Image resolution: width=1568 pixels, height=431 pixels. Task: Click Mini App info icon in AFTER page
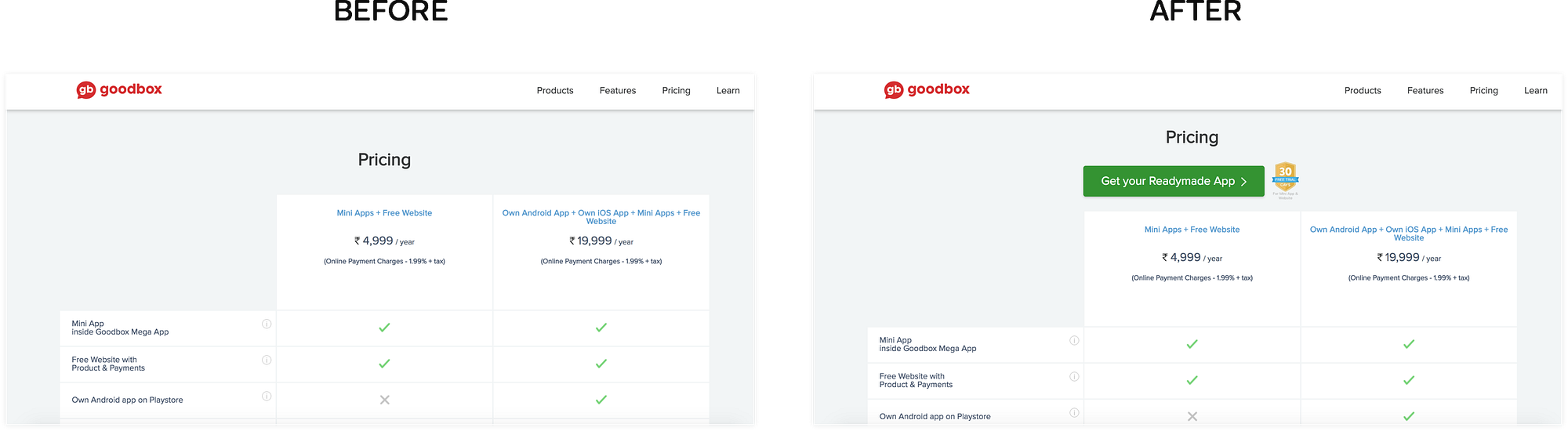[x=1074, y=340]
